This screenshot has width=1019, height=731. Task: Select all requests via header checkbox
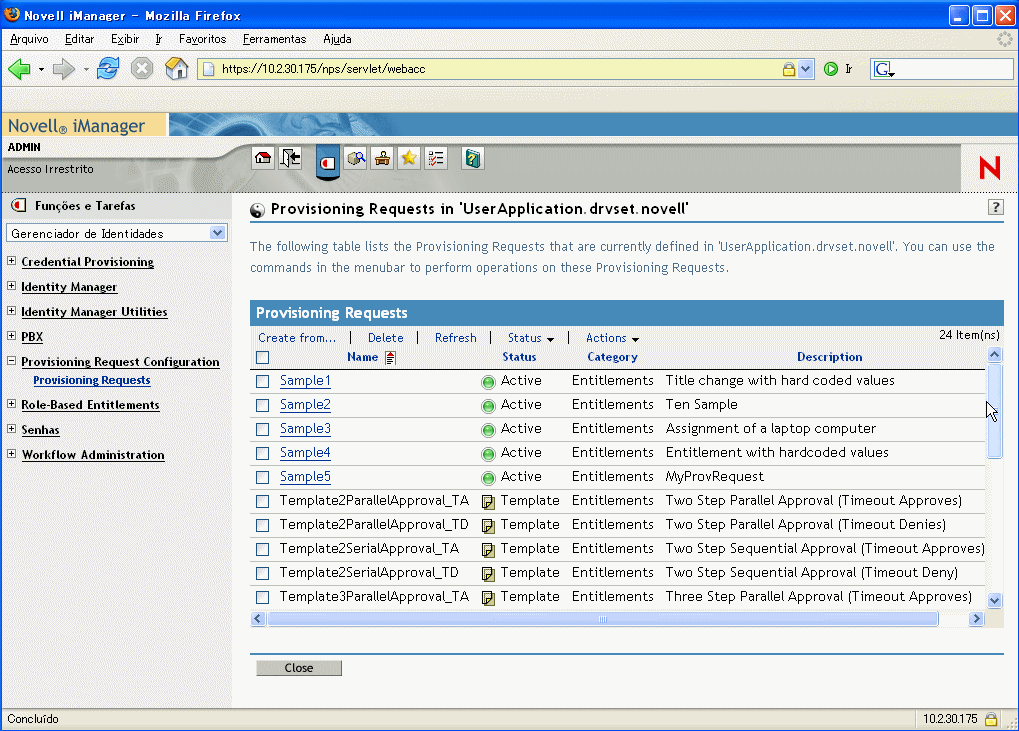tap(261, 357)
